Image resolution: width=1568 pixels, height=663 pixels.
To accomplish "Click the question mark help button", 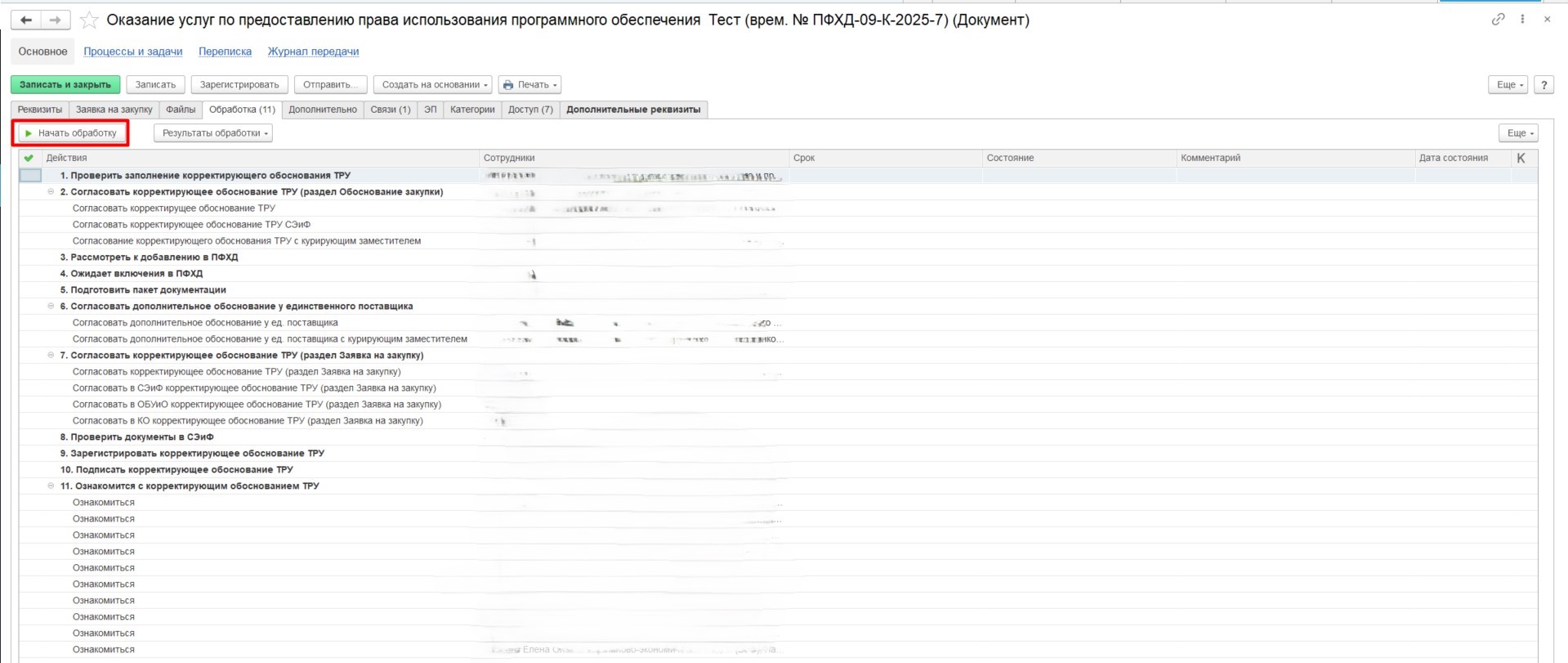I will pyautogui.click(x=1543, y=85).
